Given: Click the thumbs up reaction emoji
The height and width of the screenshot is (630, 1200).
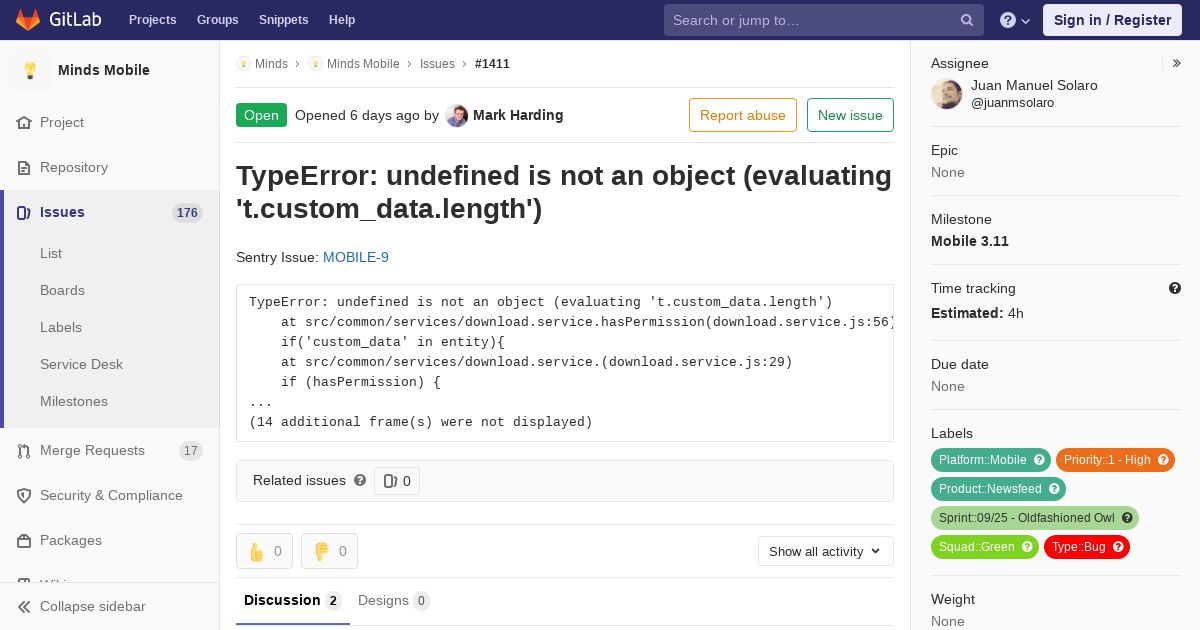Looking at the screenshot, I should click(256, 551).
